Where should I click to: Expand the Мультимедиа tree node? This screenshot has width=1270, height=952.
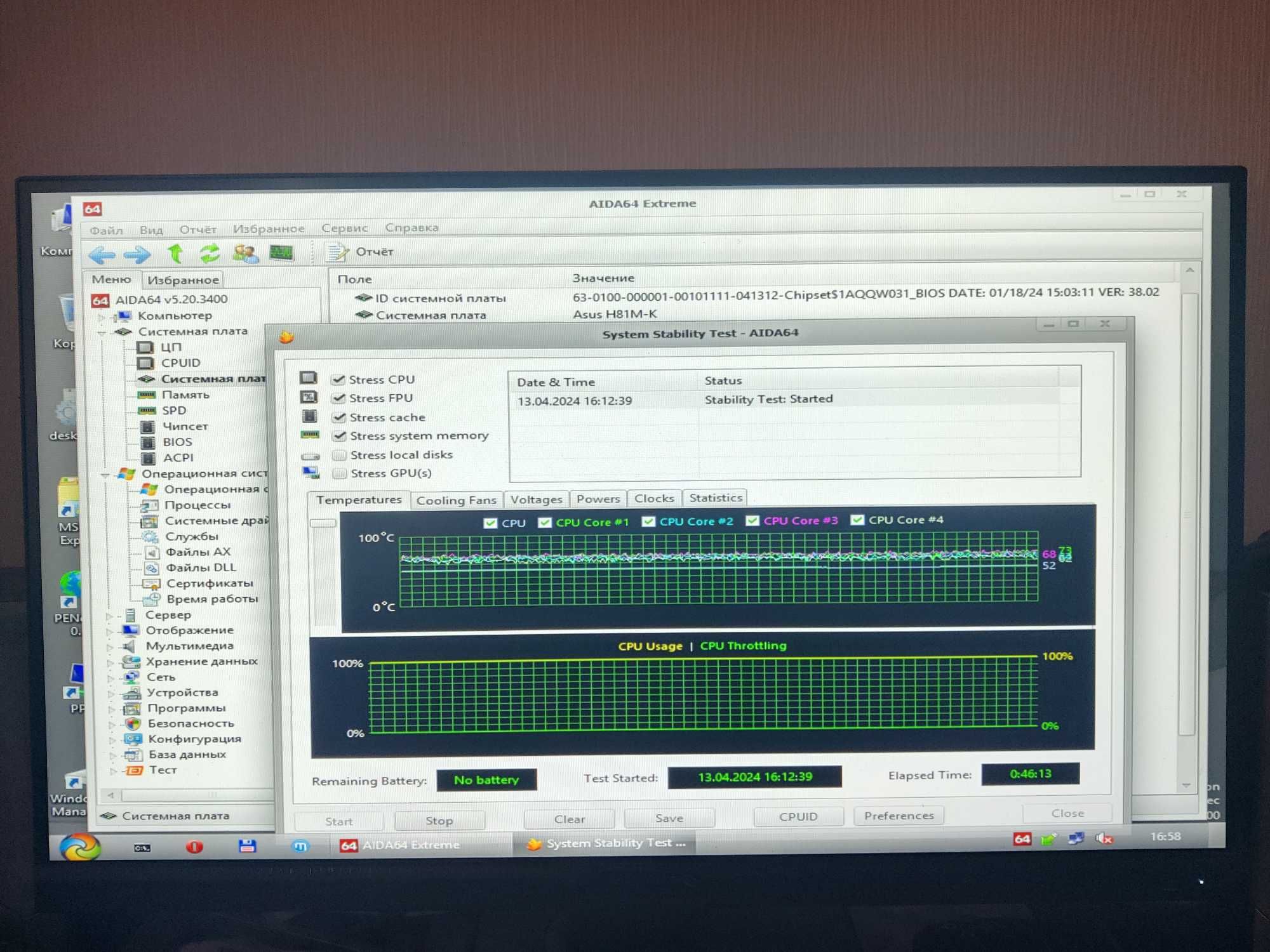(110, 647)
